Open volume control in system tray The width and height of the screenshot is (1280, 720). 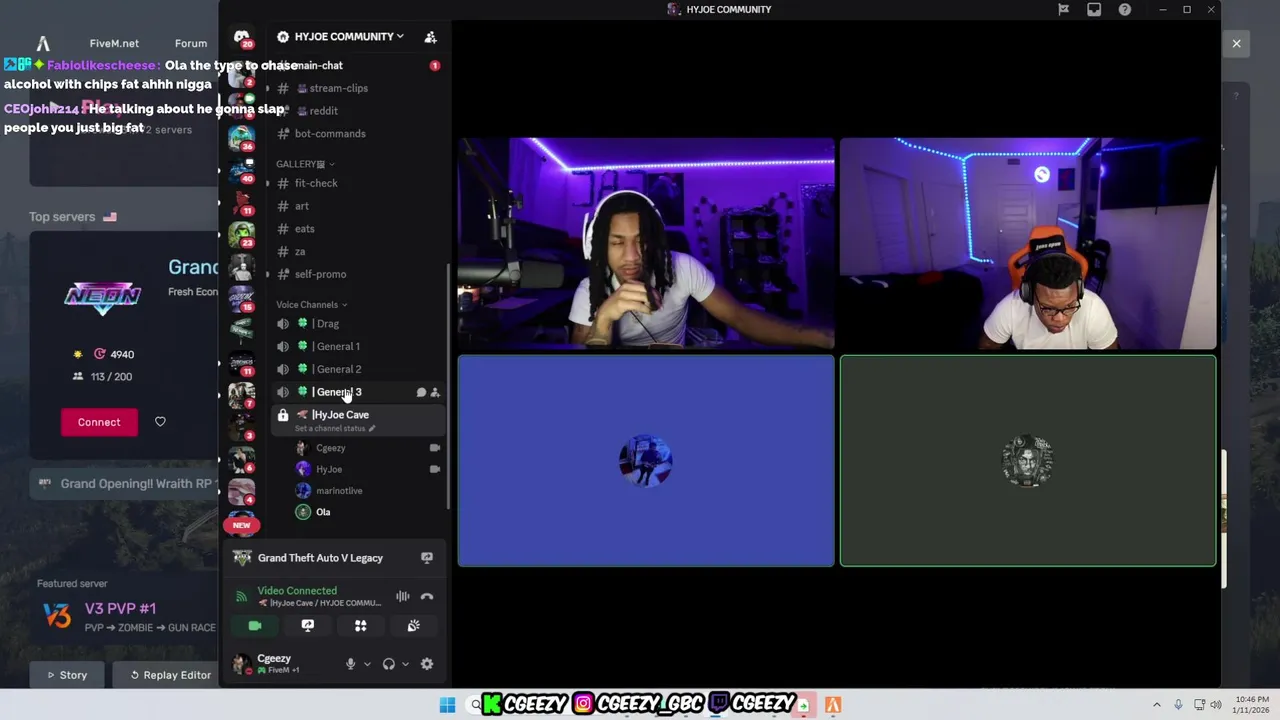(1216, 705)
